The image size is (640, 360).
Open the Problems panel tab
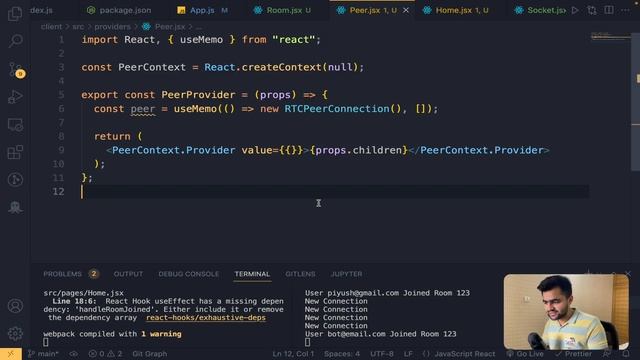coord(62,274)
